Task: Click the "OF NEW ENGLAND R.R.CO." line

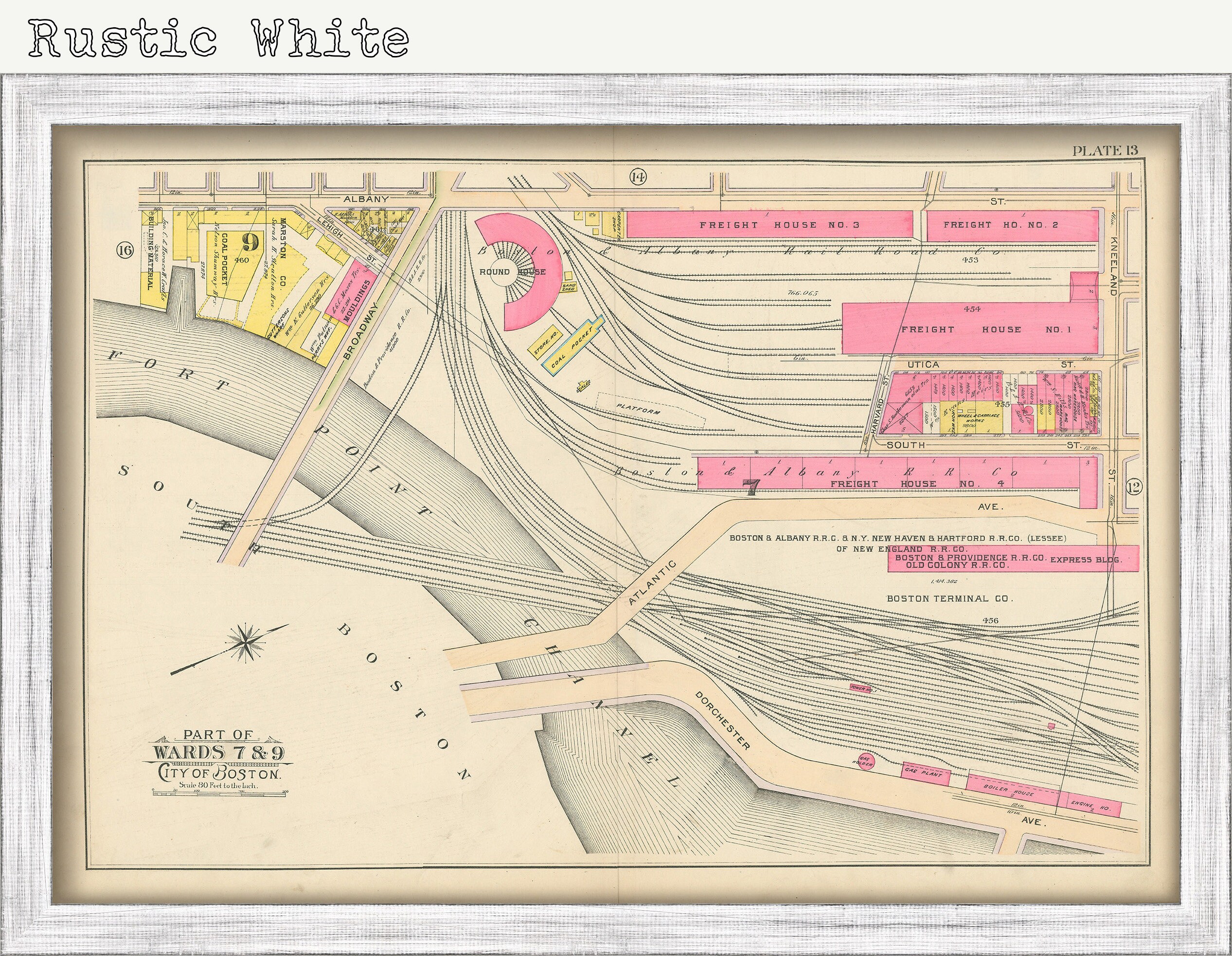Action: 902,548
